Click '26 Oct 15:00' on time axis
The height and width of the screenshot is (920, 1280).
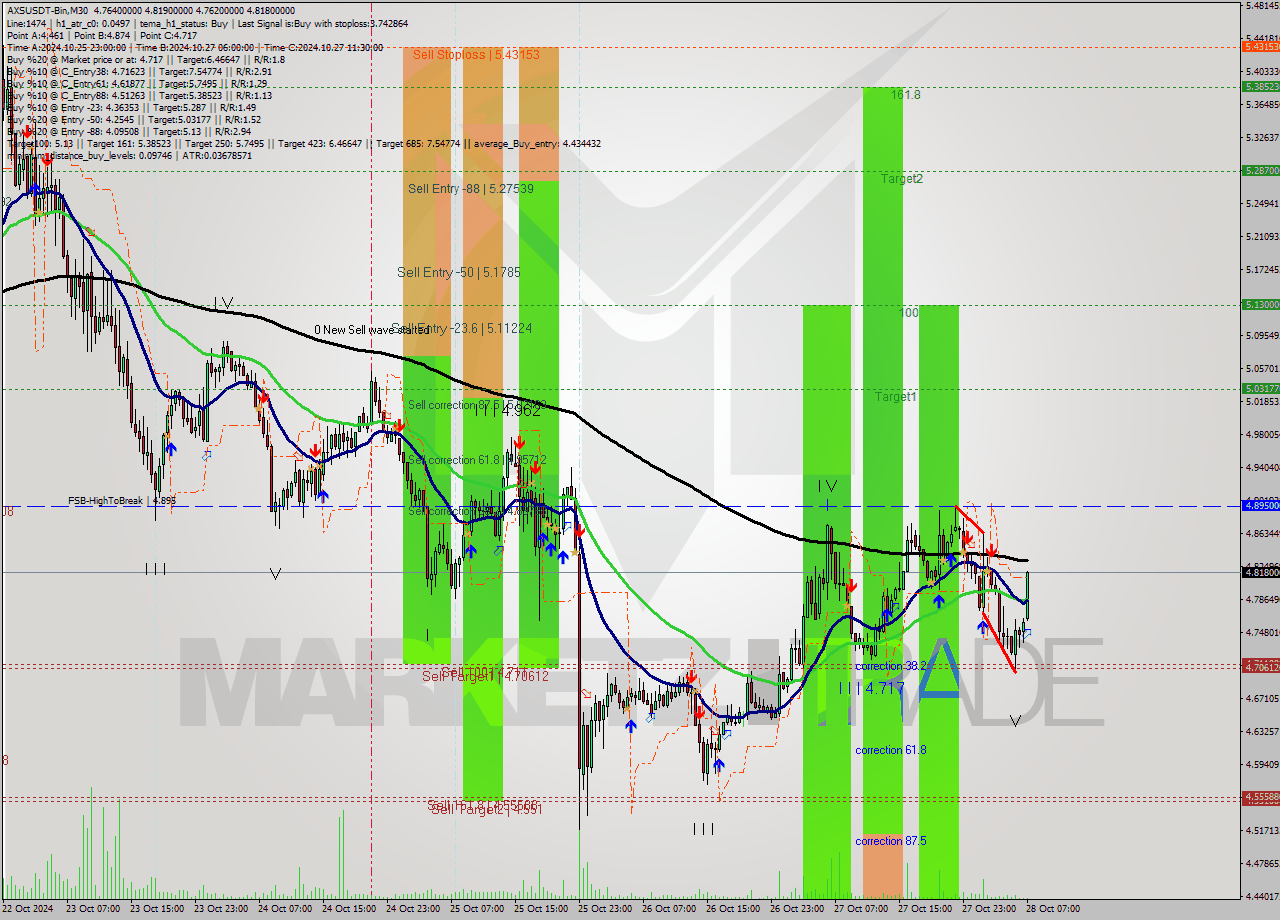tap(732, 909)
